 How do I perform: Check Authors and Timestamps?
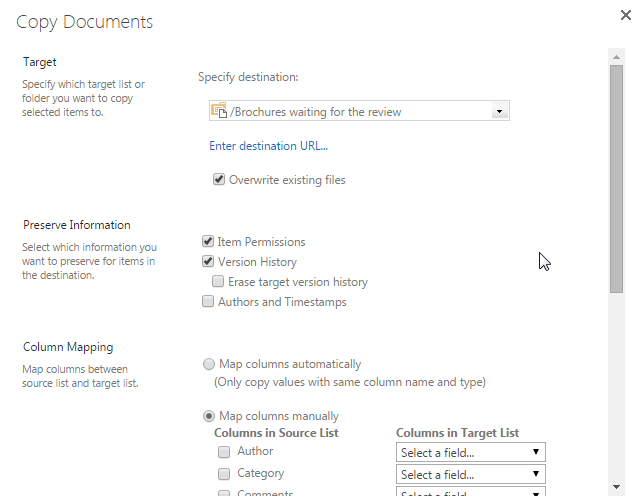[208, 301]
